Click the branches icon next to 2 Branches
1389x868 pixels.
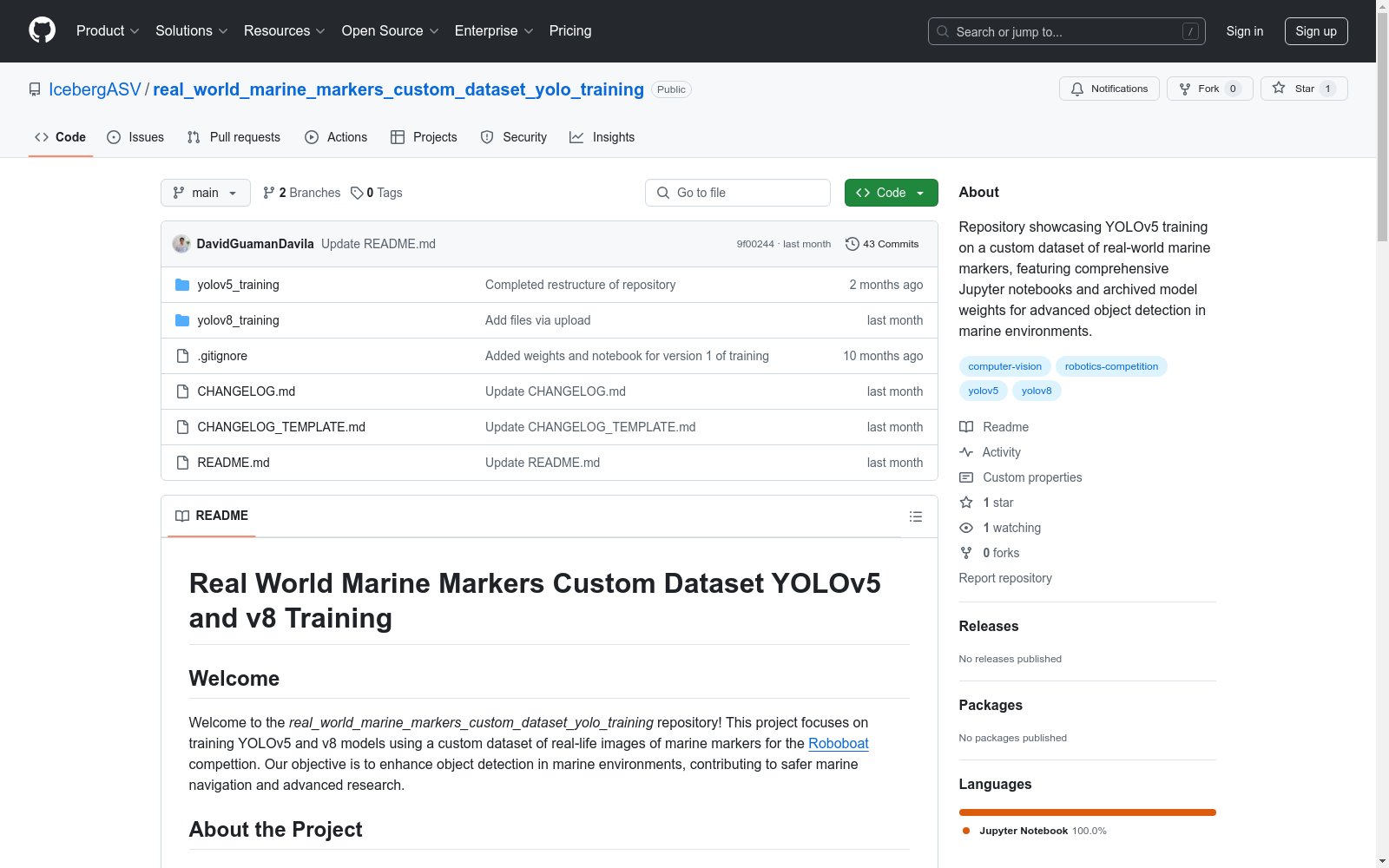(x=269, y=193)
